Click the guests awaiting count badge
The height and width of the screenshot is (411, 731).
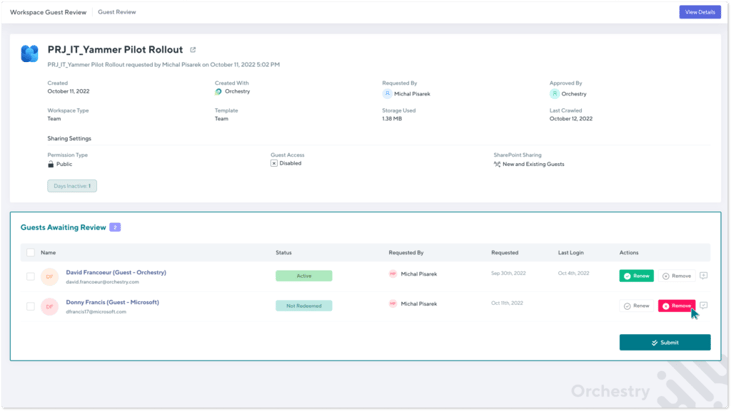[115, 227]
